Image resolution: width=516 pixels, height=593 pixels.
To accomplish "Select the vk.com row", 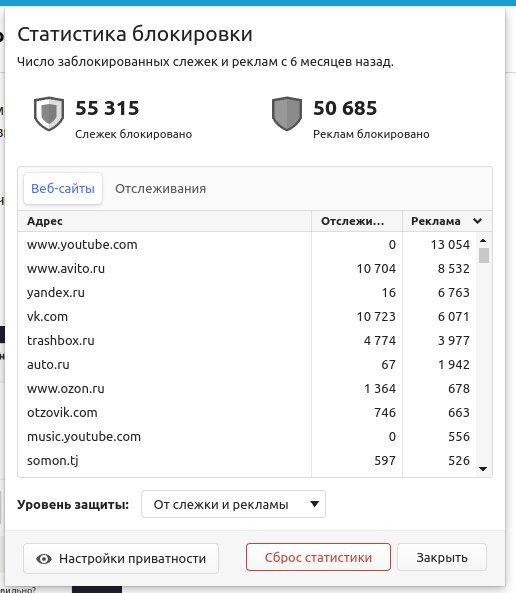I will click(248, 317).
